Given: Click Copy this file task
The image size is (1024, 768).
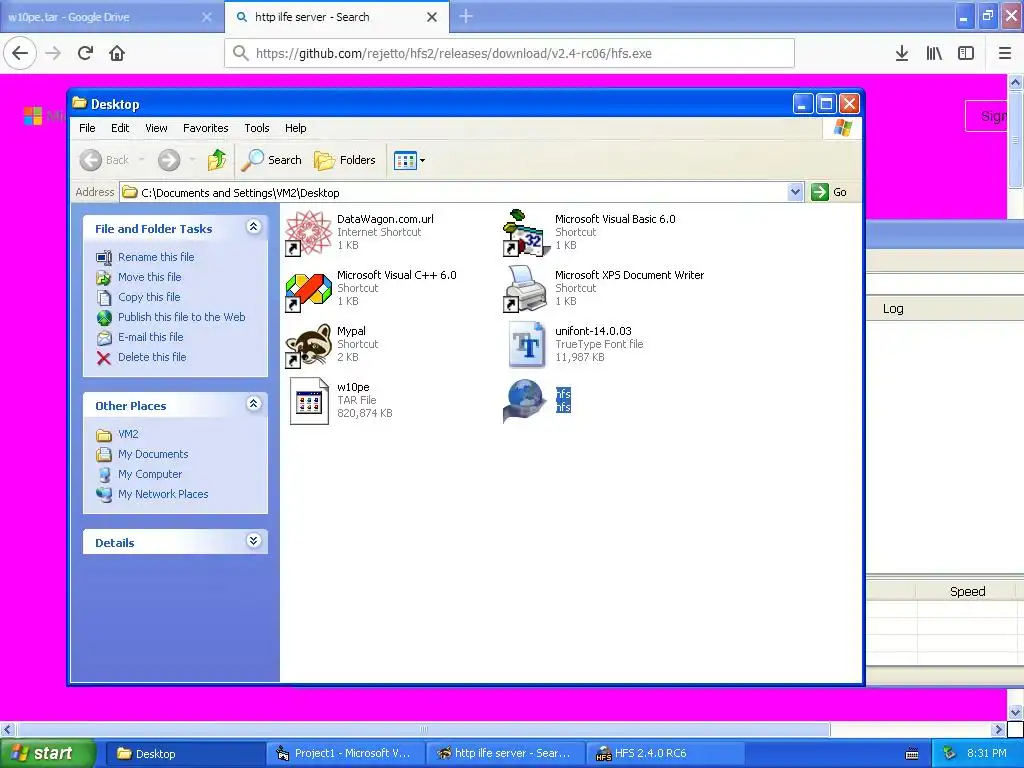Looking at the screenshot, I should coord(149,297).
